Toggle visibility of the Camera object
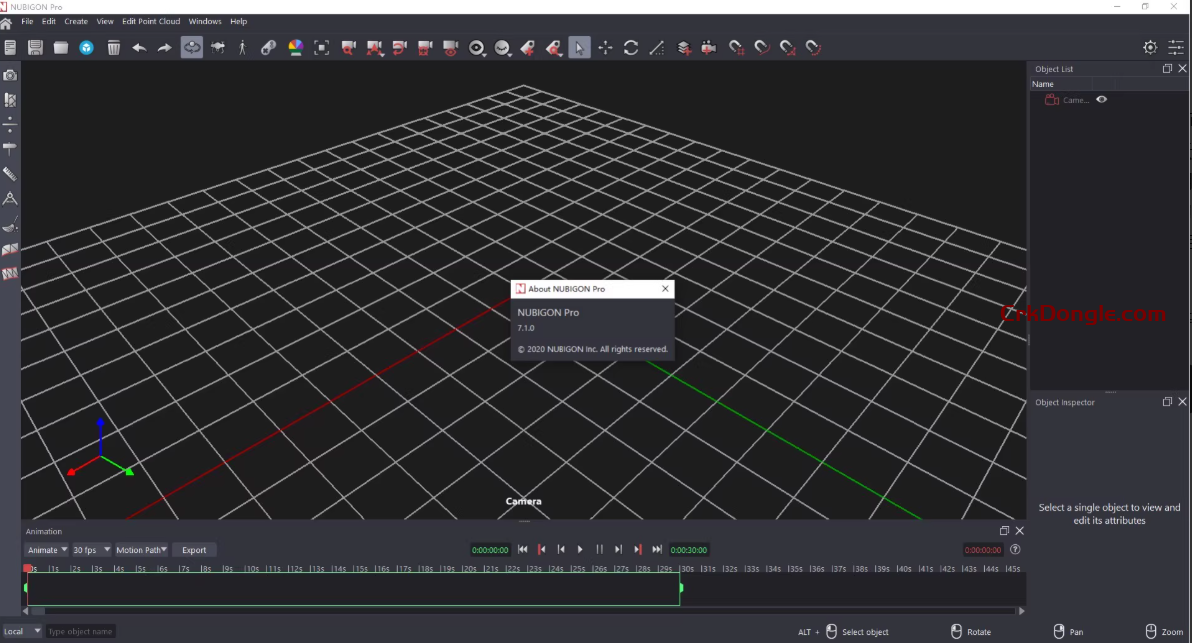This screenshot has width=1192, height=643. click(1099, 99)
